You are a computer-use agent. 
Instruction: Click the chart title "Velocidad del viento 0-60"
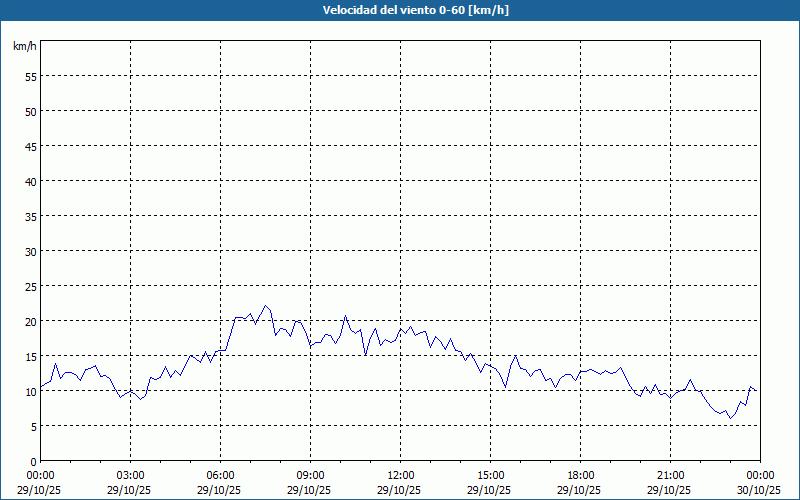[400, 11]
